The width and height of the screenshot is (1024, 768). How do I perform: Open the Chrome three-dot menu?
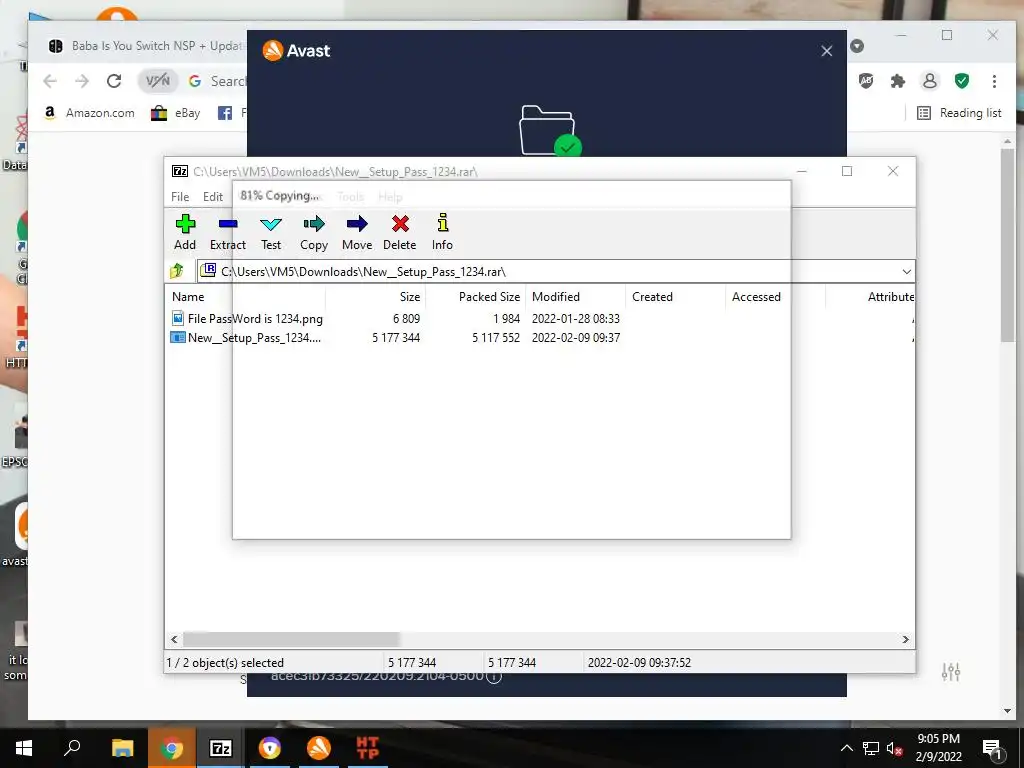[994, 81]
